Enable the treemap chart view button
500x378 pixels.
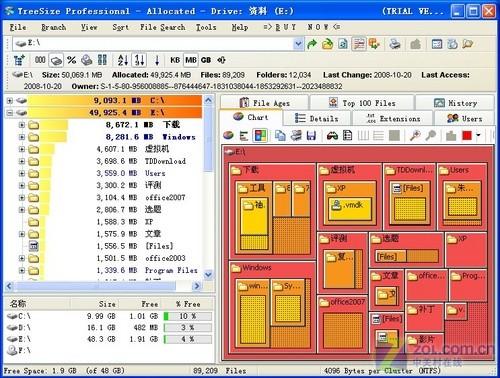pyautogui.click(x=260, y=135)
